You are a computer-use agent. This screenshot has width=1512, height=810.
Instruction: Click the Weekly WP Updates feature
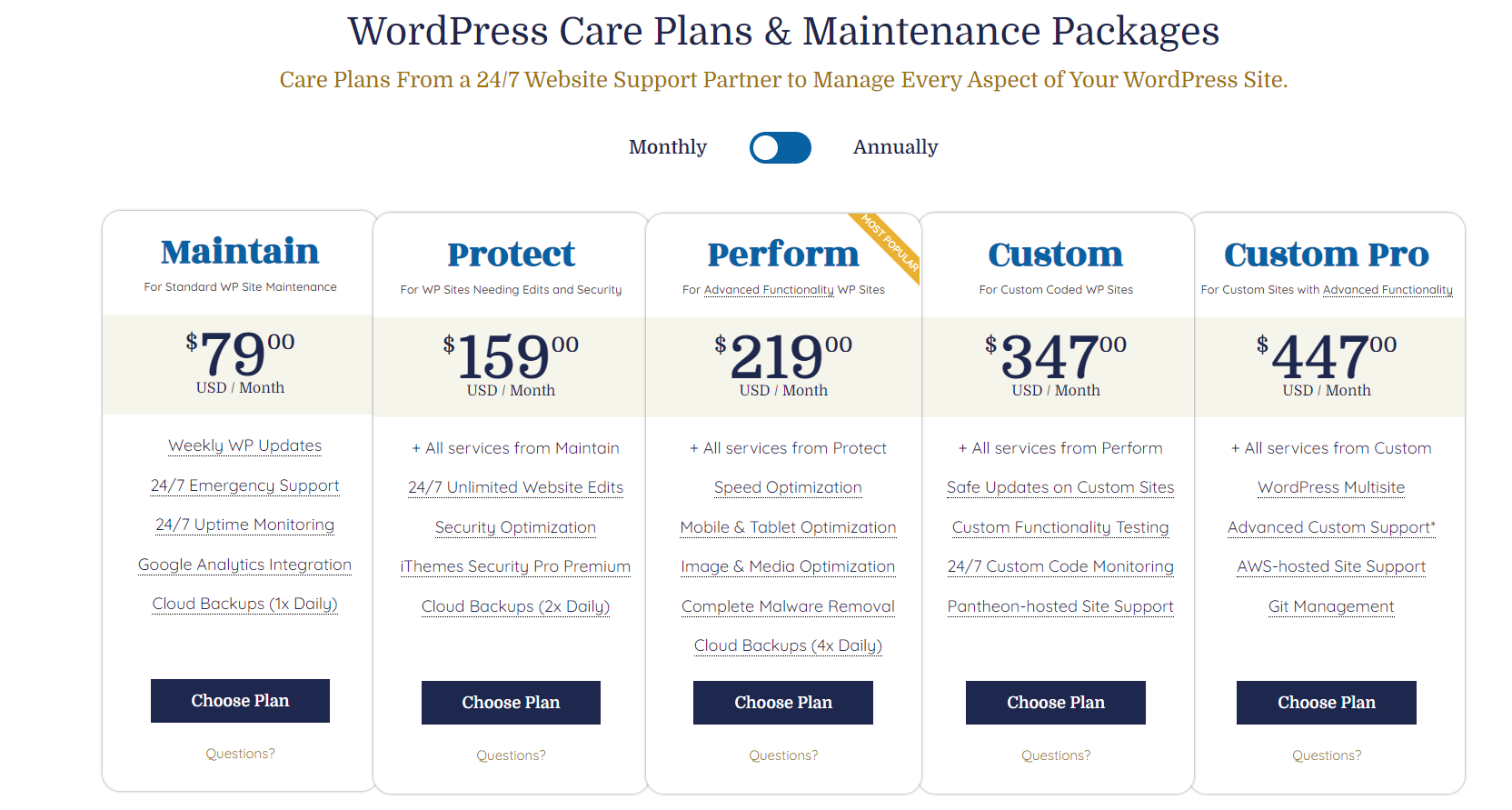coord(245,445)
